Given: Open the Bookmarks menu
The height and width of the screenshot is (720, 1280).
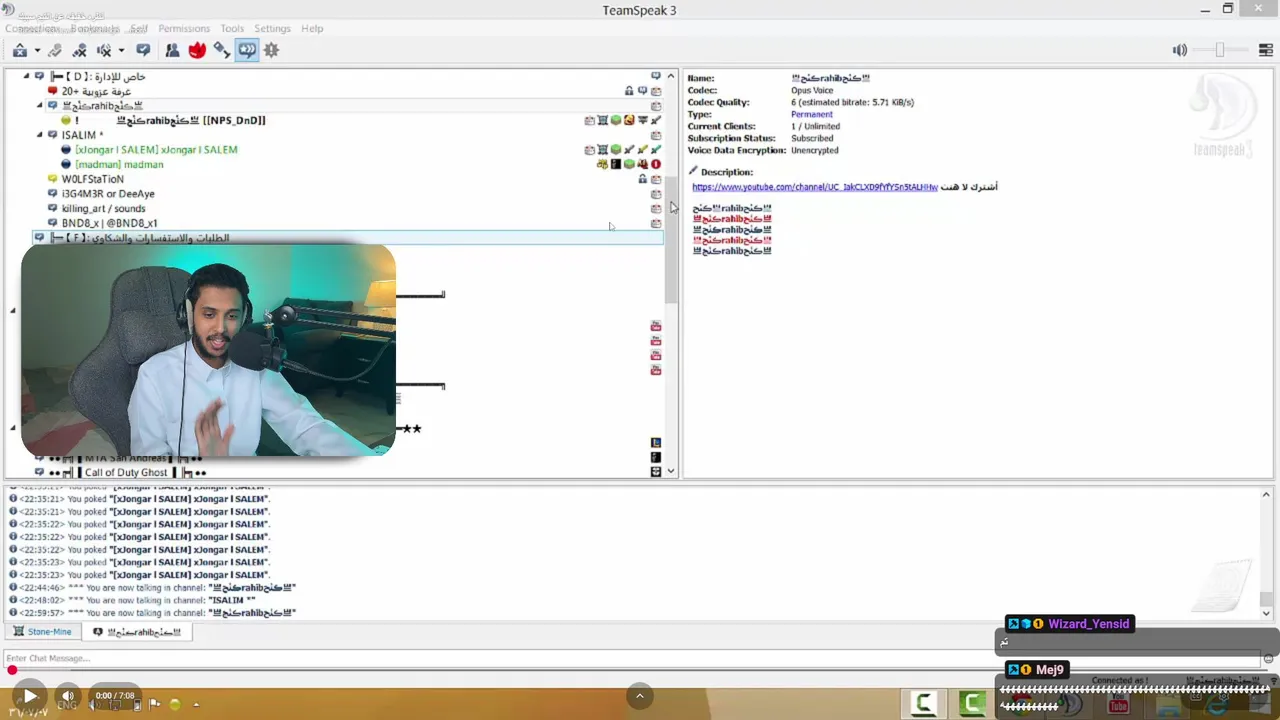Looking at the screenshot, I should [x=94, y=28].
